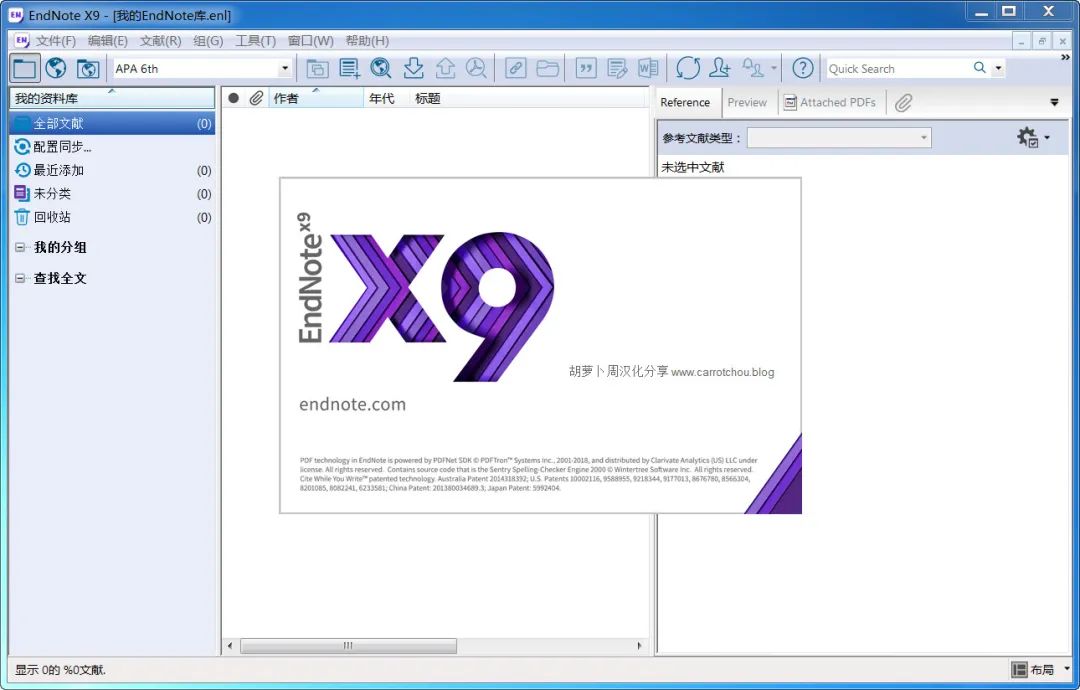
Task: Switch to the Preview tab
Action: coord(747,103)
